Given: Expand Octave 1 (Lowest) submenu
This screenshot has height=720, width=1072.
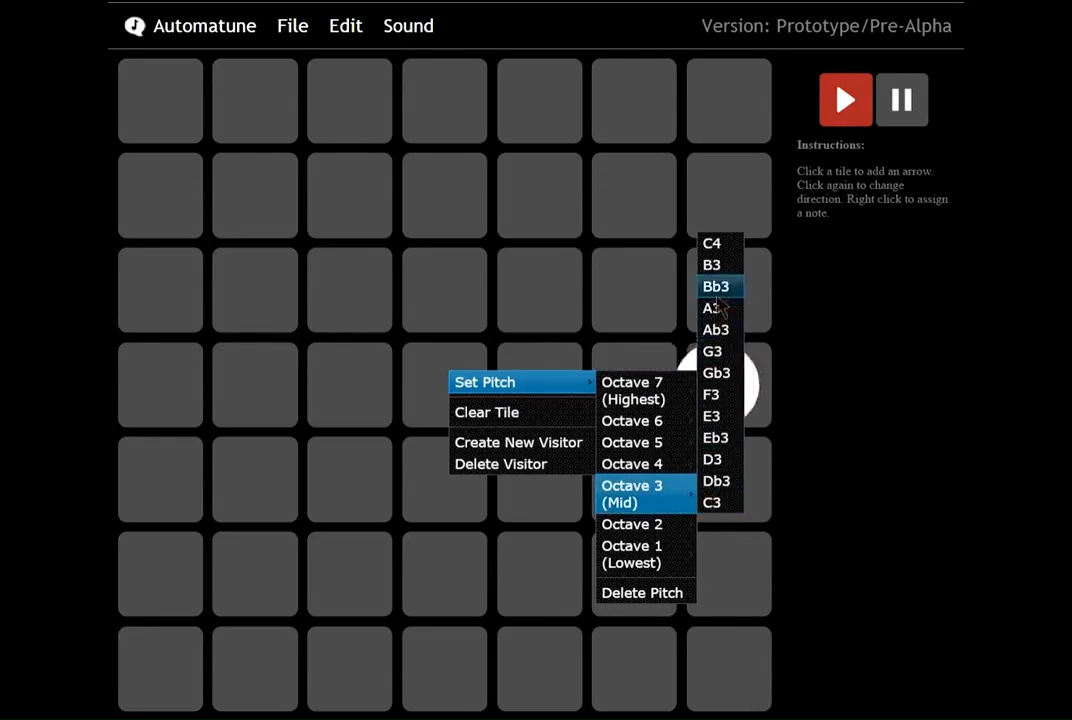Looking at the screenshot, I should coord(632,554).
